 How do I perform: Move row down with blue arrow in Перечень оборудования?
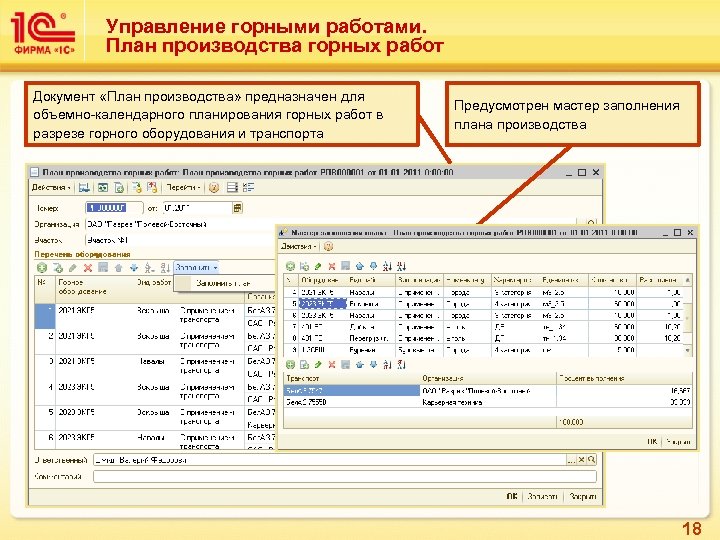click(134, 267)
